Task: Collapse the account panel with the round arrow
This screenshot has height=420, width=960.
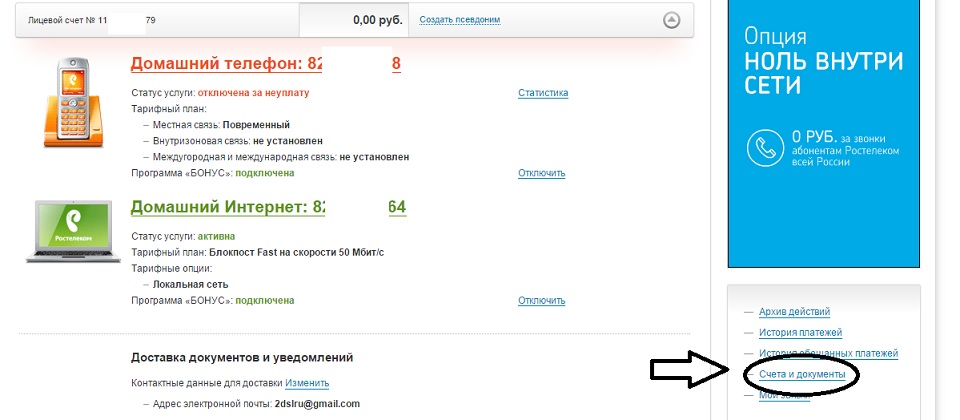Action: click(672, 20)
